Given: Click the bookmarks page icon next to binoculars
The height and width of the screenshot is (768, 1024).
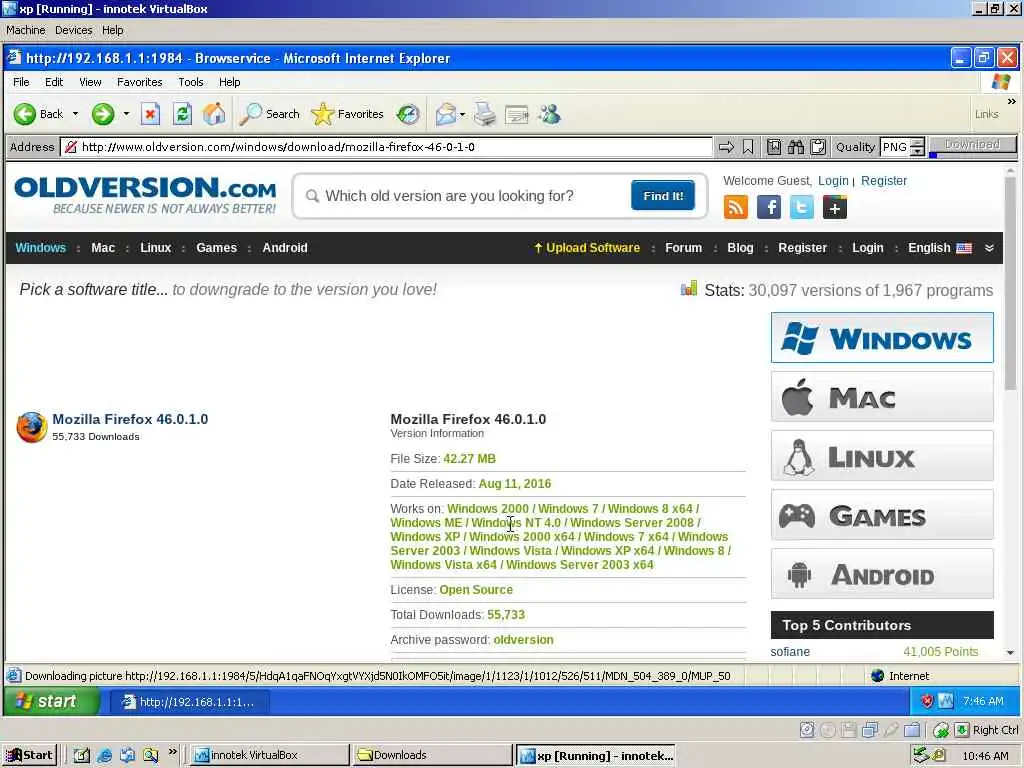Looking at the screenshot, I should point(774,147).
